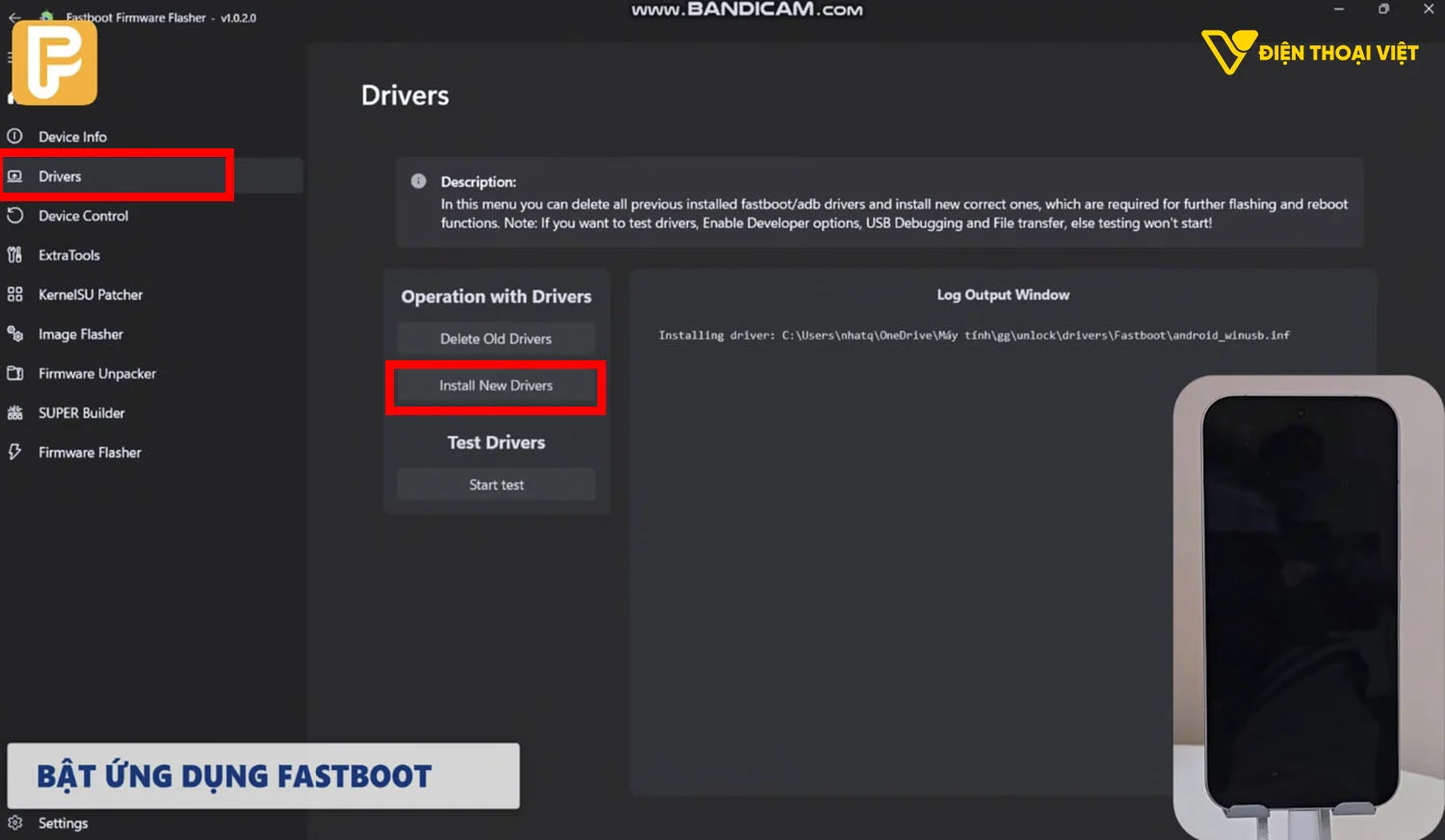
Task: Click the ExtraTools wrench icon
Action: click(x=14, y=254)
